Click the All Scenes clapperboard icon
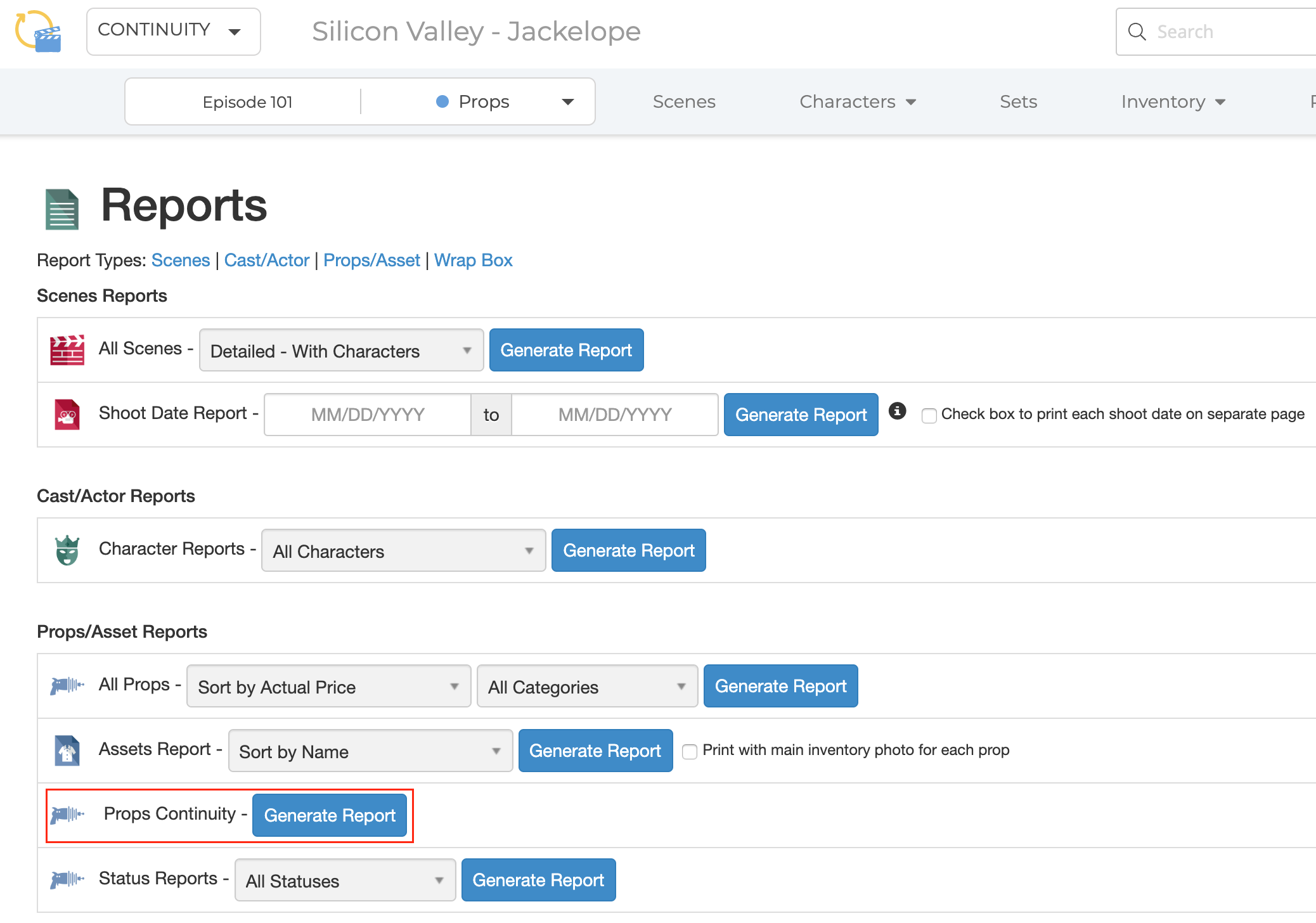Image resolution: width=1316 pixels, height=923 pixels. tap(67, 350)
